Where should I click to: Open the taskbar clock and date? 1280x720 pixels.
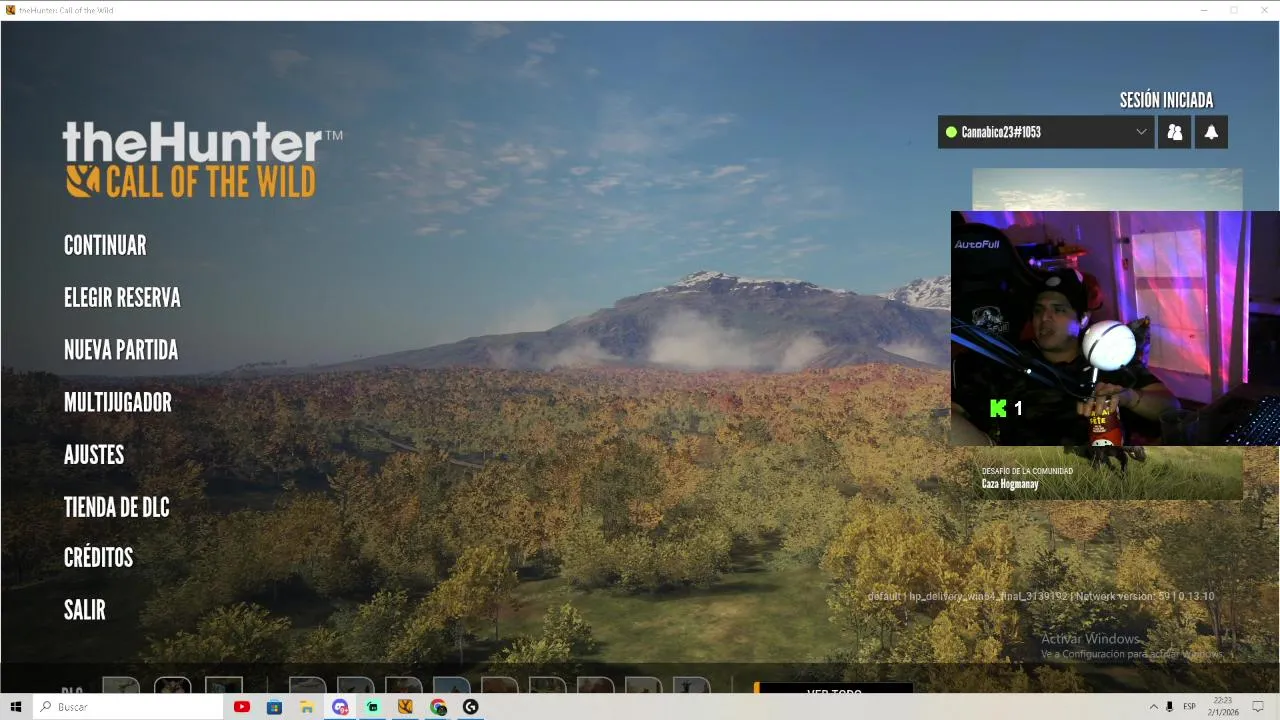point(1223,707)
